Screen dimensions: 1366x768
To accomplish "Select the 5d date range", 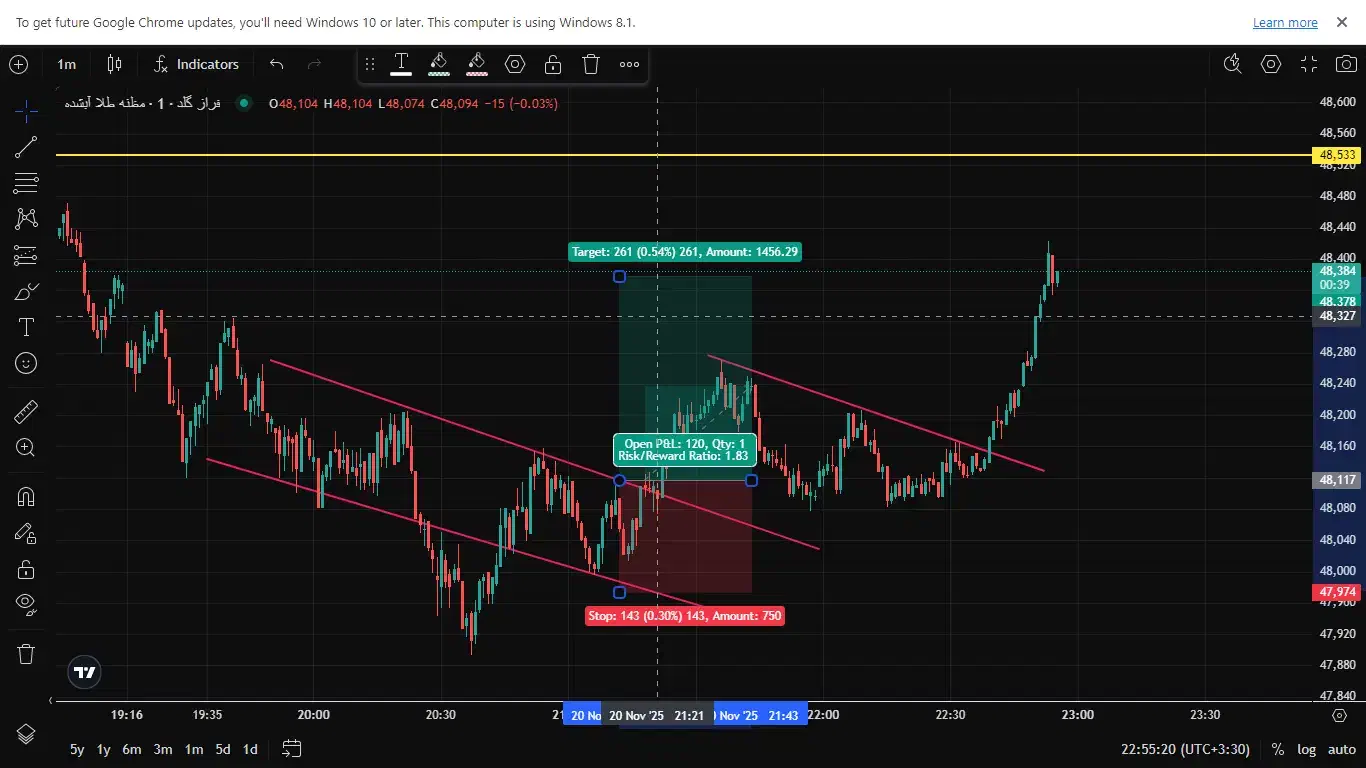I will [x=222, y=749].
